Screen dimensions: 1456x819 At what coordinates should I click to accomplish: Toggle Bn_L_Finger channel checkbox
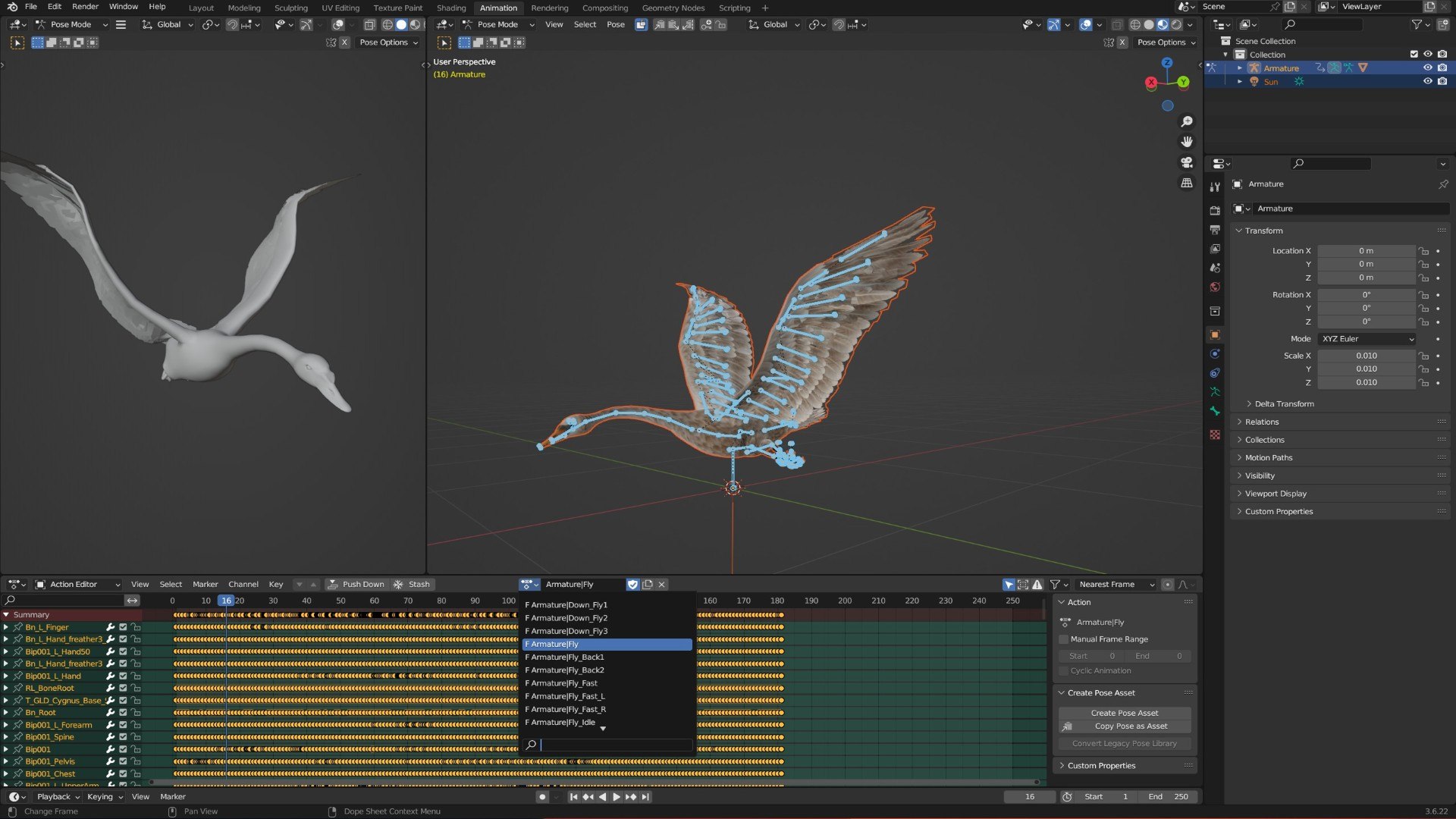tap(123, 627)
